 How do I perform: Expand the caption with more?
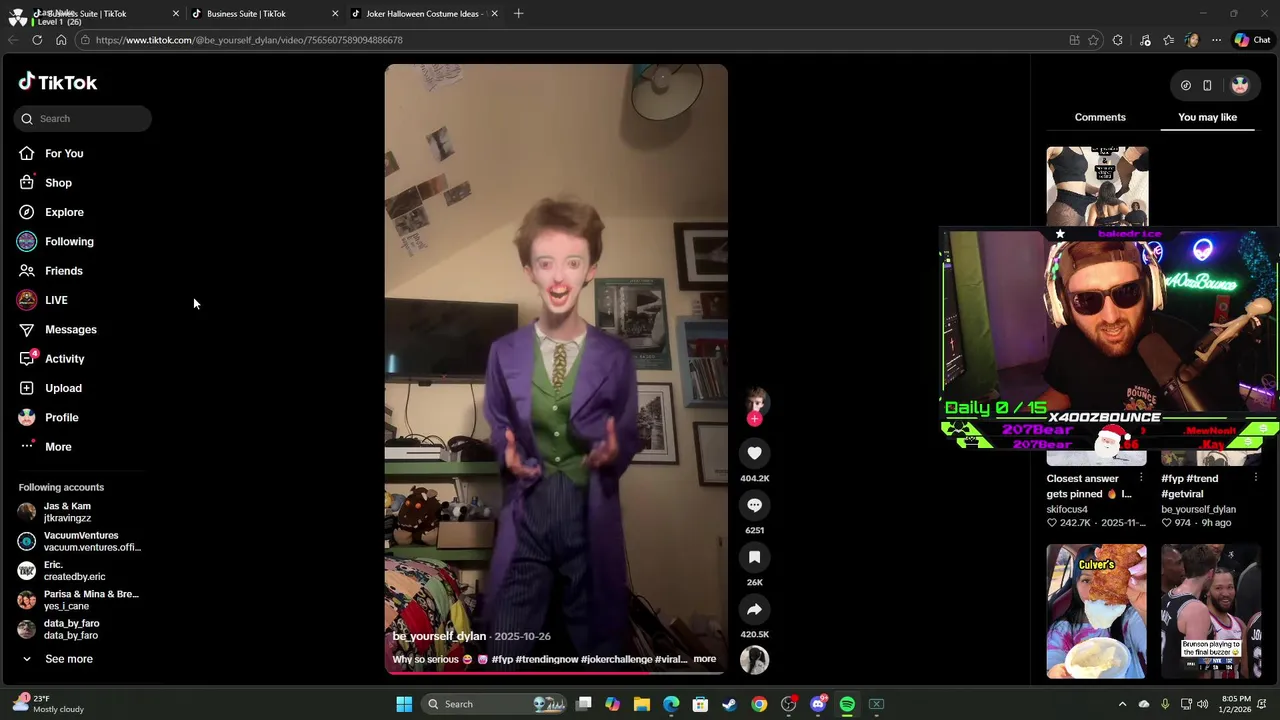(704, 659)
